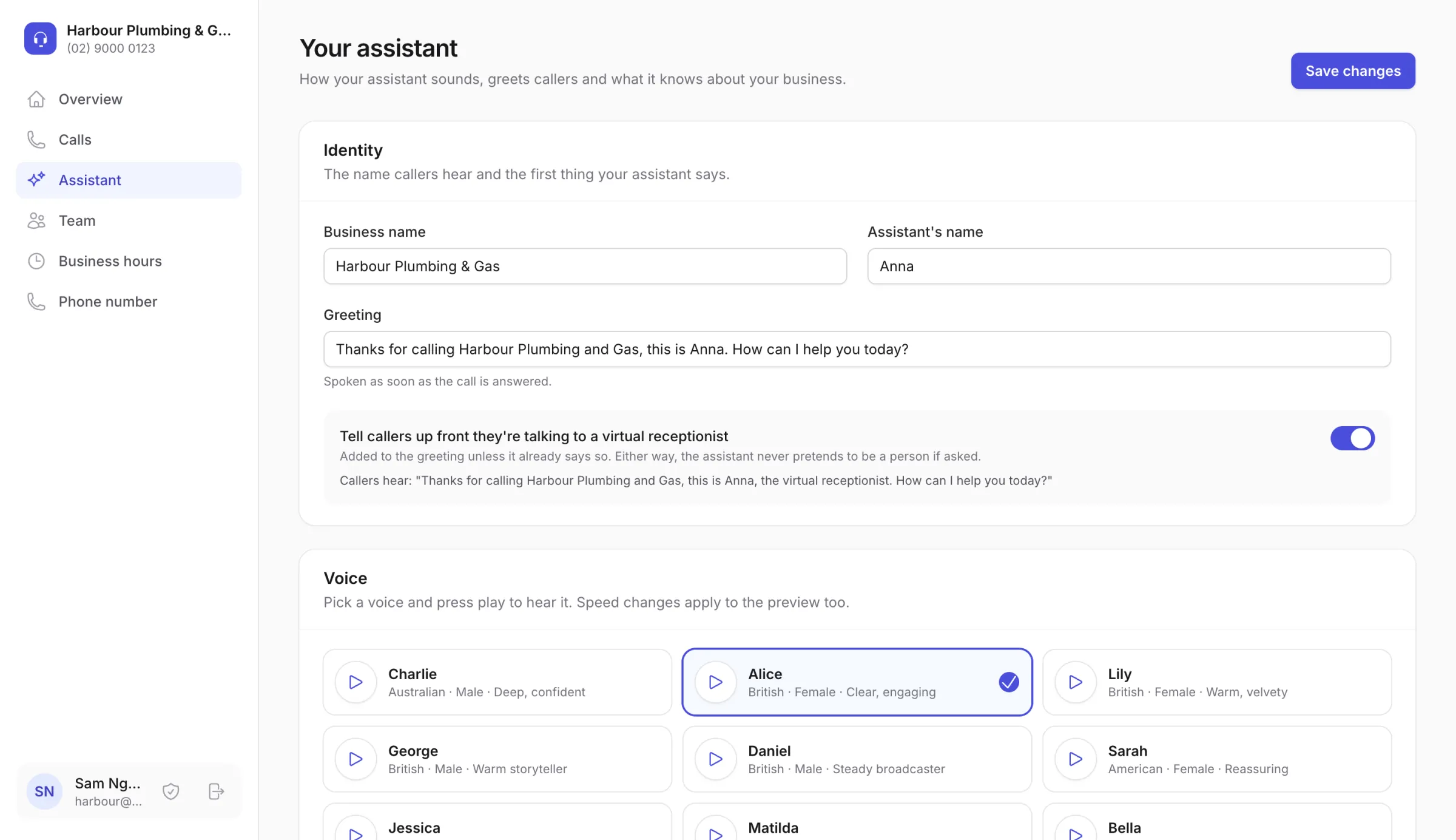
Task: Select the Daniel voice card
Action: 857,759
